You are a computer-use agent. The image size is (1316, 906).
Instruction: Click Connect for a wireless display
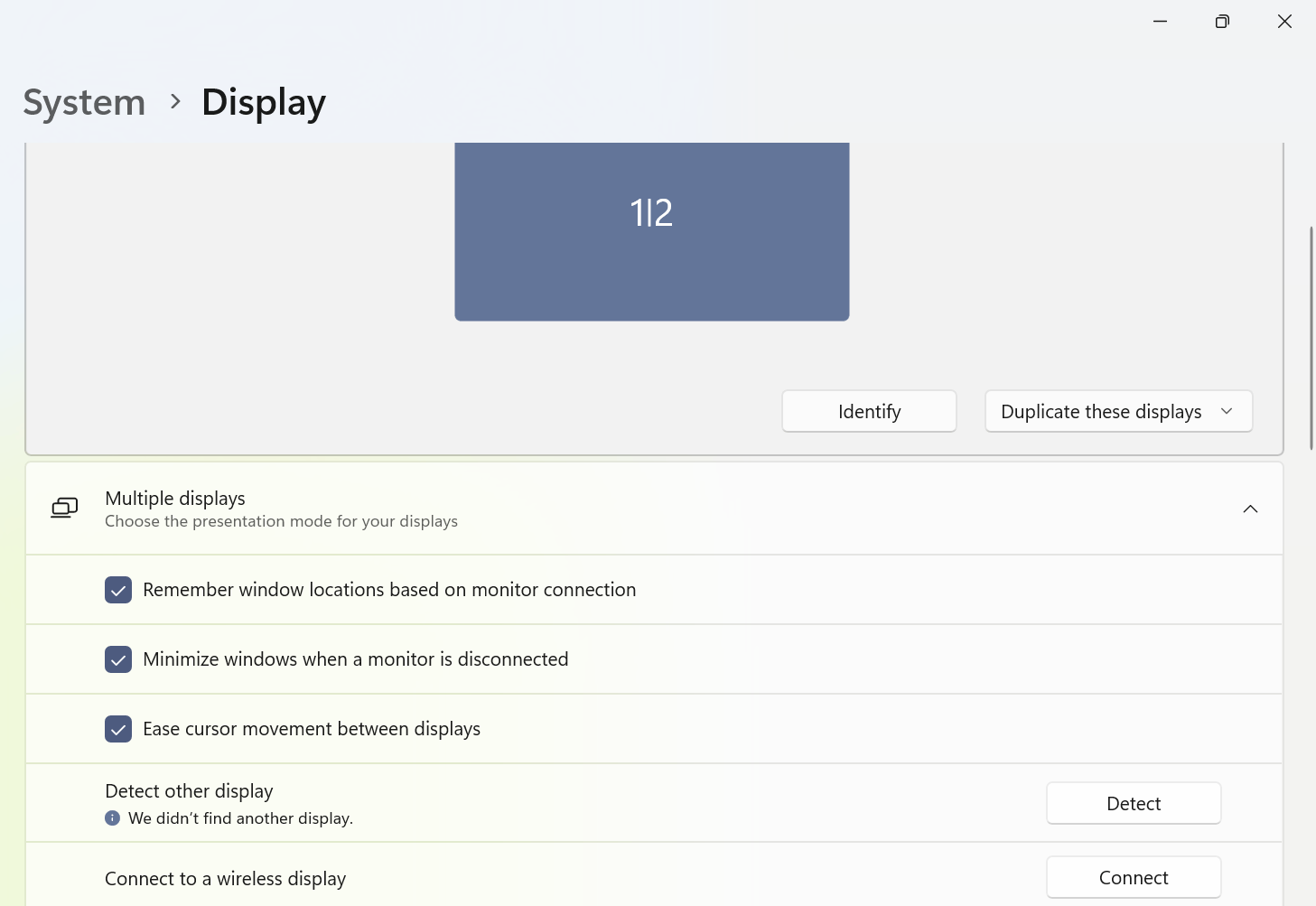[1133, 876]
